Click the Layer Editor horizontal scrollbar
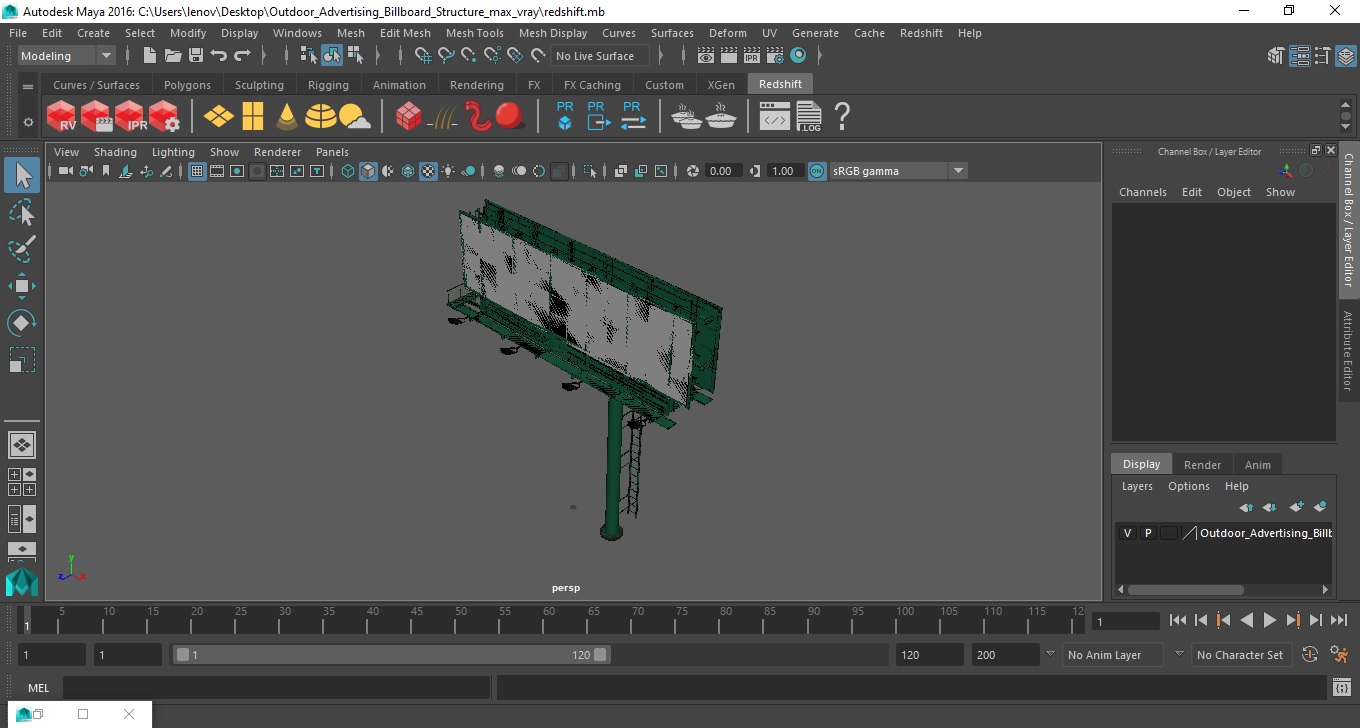Screen dimensions: 1360x728 tap(1185, 590)
